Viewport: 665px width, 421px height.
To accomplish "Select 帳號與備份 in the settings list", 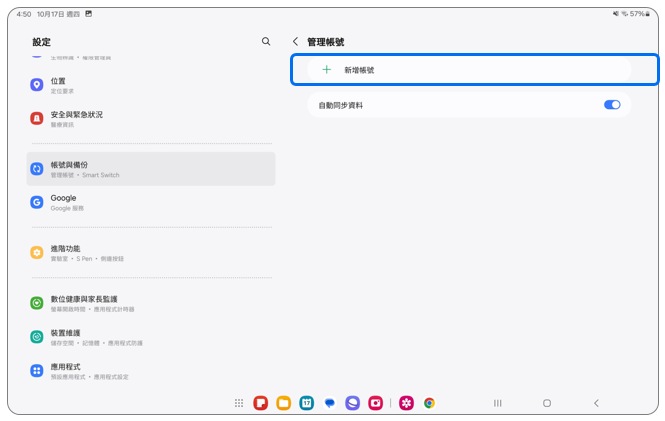I will click(151, 169).
